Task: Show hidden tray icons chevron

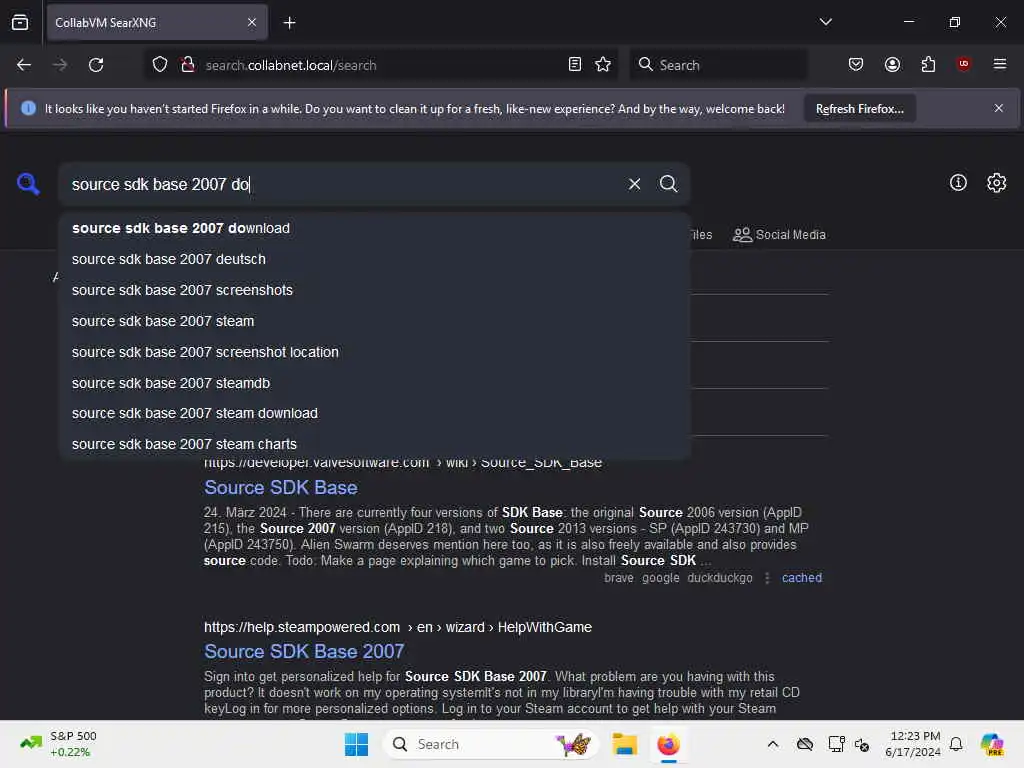Action: (773, 744)
